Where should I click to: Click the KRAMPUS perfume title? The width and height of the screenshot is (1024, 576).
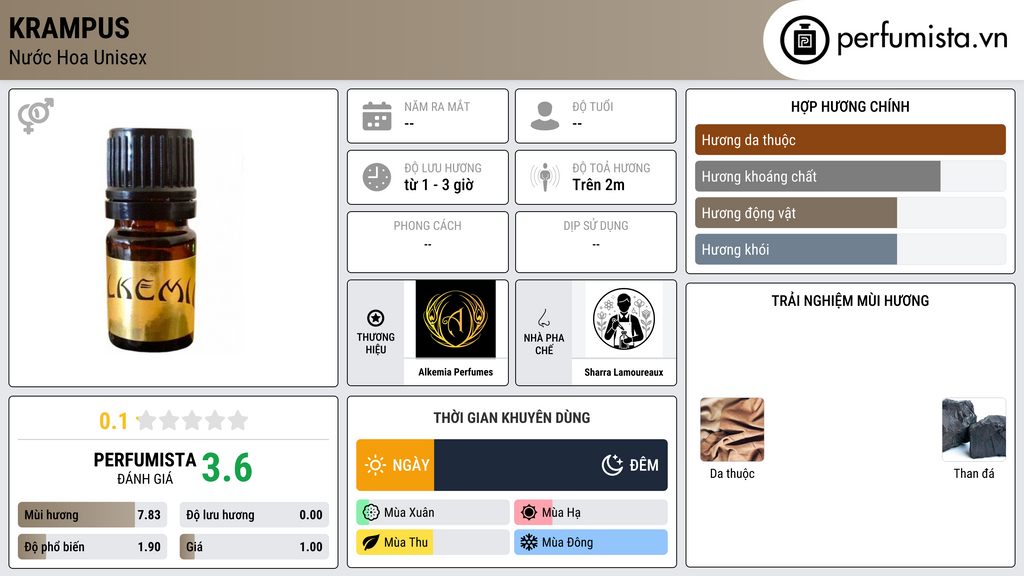tap(69, 28)
